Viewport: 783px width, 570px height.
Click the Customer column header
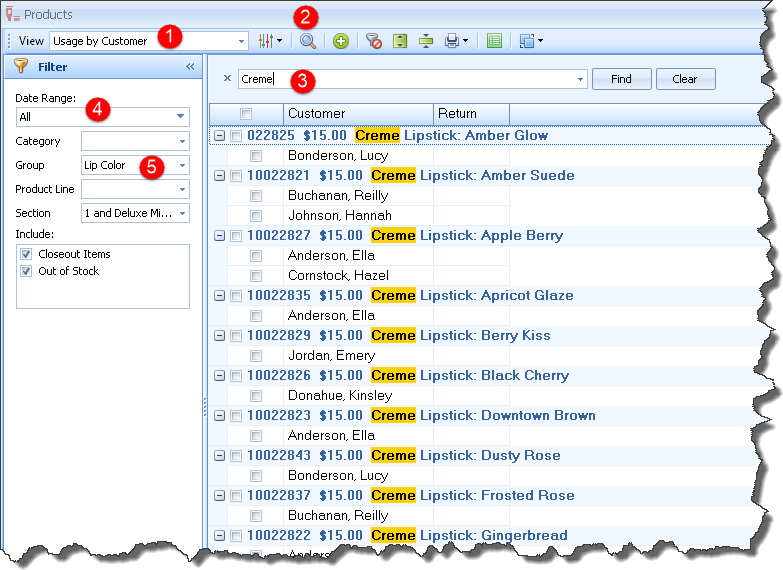pyautogui.click(x=358, y=114)
